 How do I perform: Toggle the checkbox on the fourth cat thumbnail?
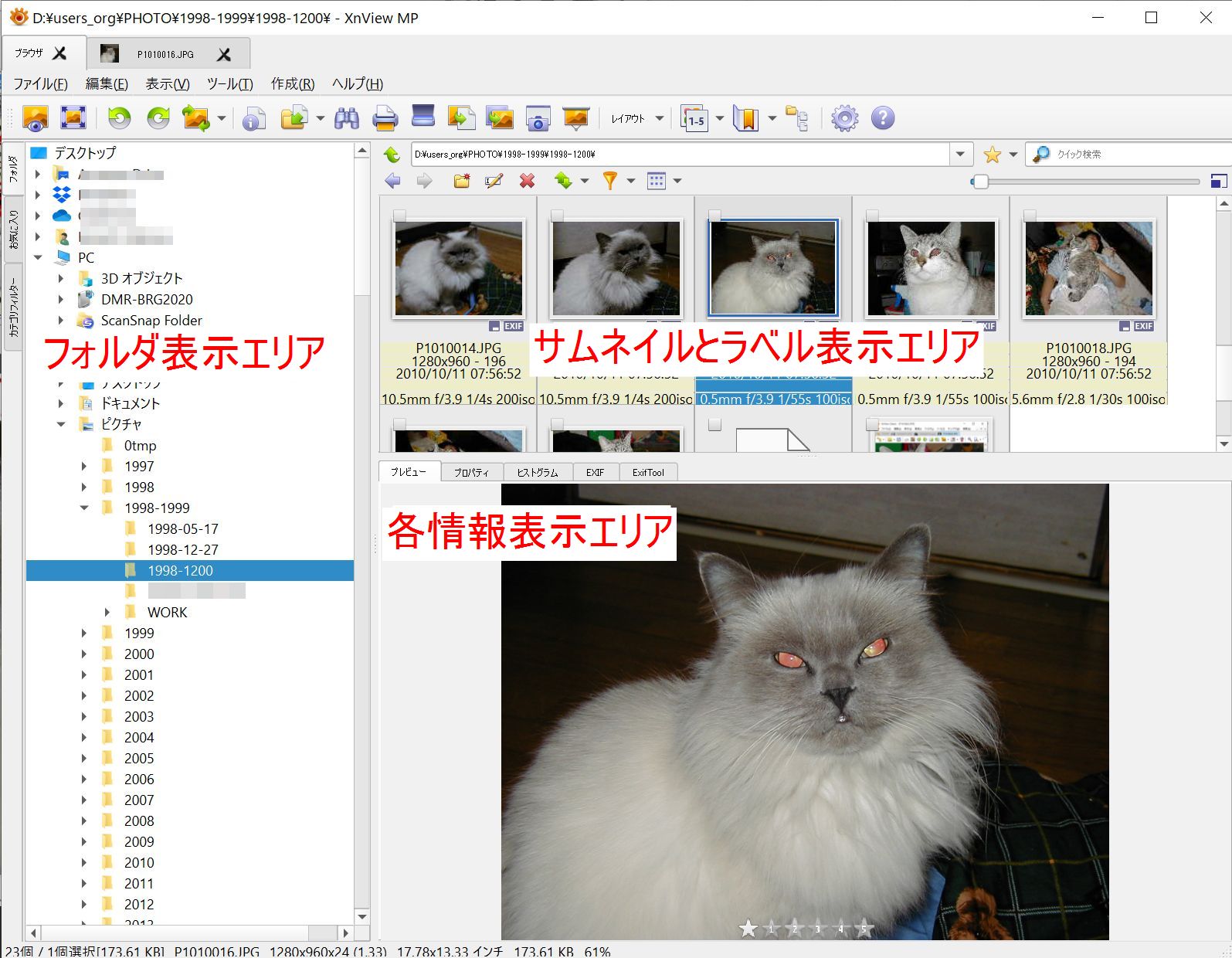coord(872,216)
